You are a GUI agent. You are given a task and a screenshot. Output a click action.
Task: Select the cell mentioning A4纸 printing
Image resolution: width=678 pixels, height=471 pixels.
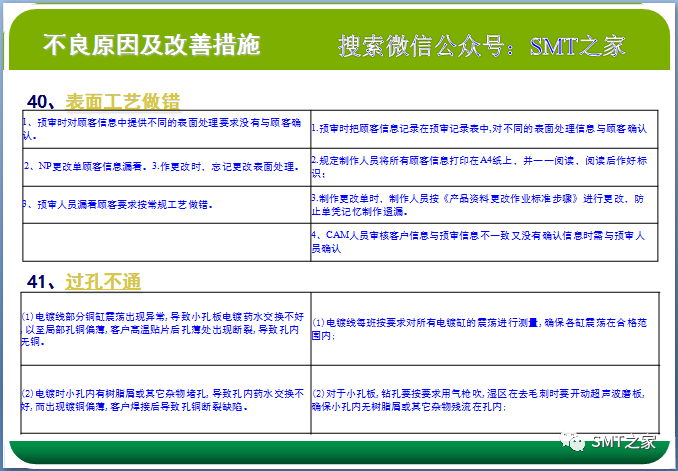tap(483, 165)
